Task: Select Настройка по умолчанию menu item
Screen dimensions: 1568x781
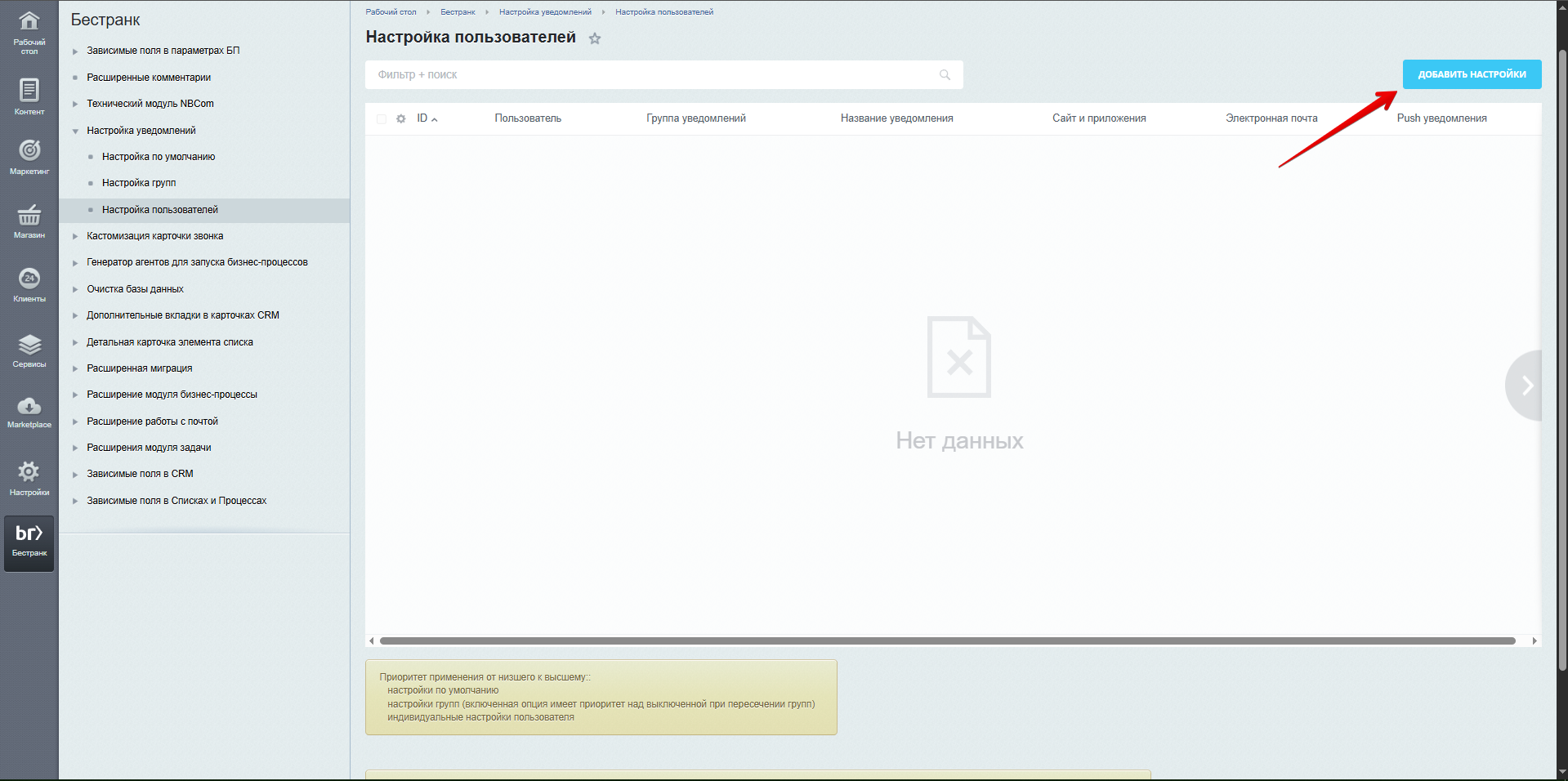Action: point(159,157)
